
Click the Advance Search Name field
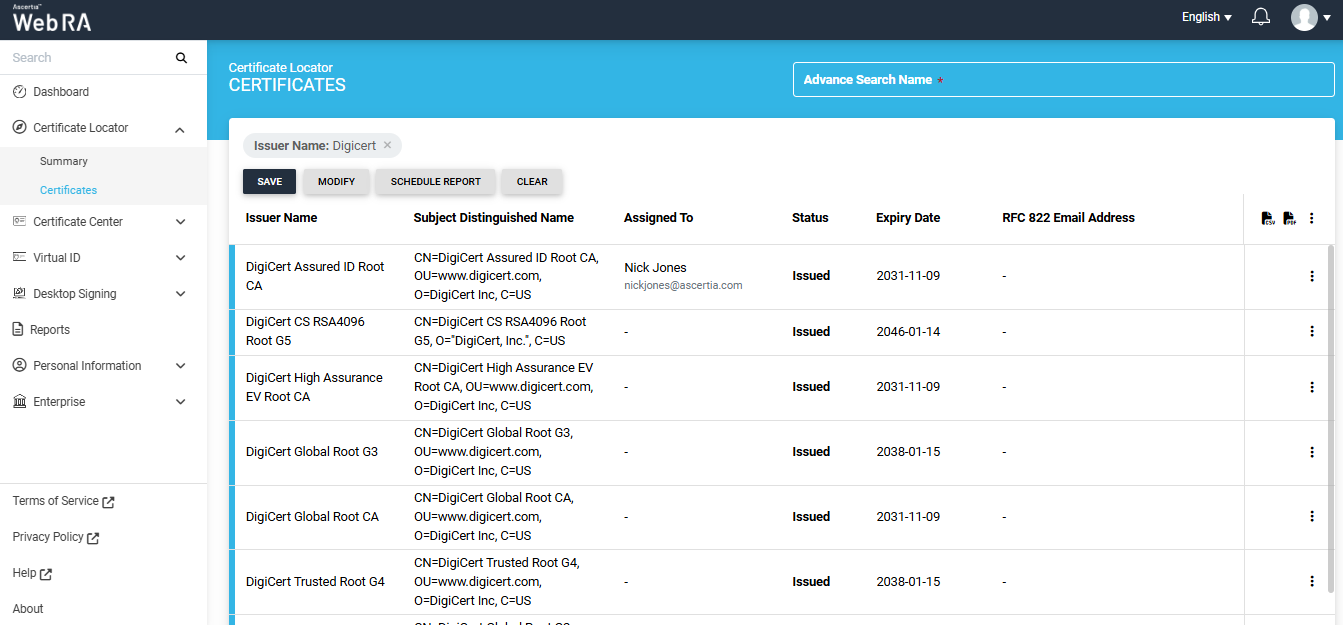tap(1063, 80)
